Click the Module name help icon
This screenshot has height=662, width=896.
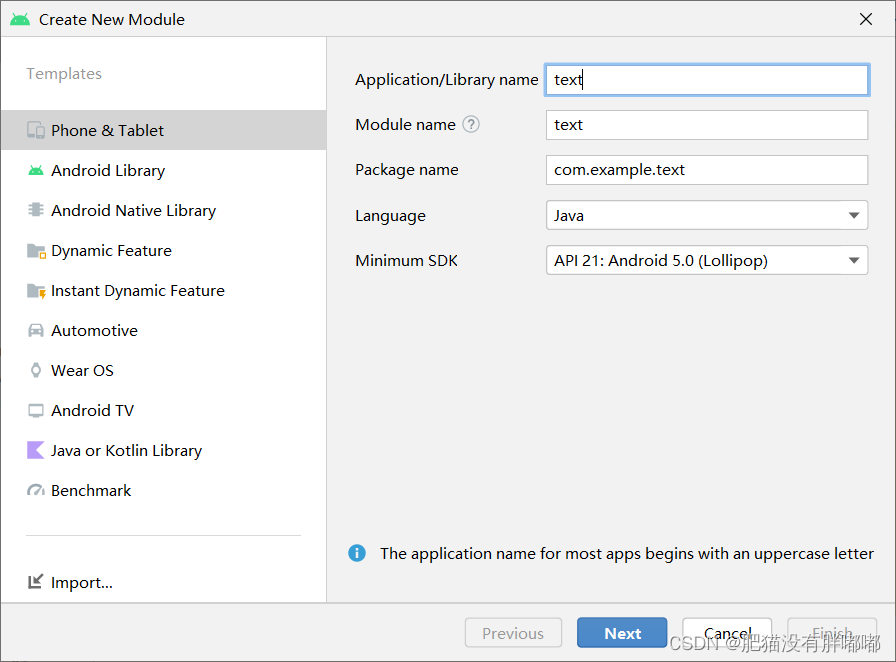471,125
